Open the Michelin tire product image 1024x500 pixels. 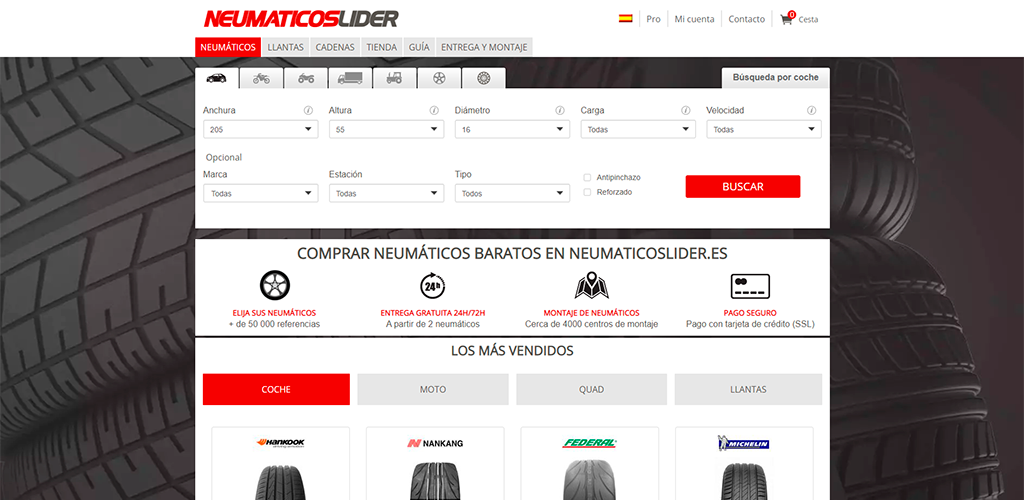click(x=743, y=480)
